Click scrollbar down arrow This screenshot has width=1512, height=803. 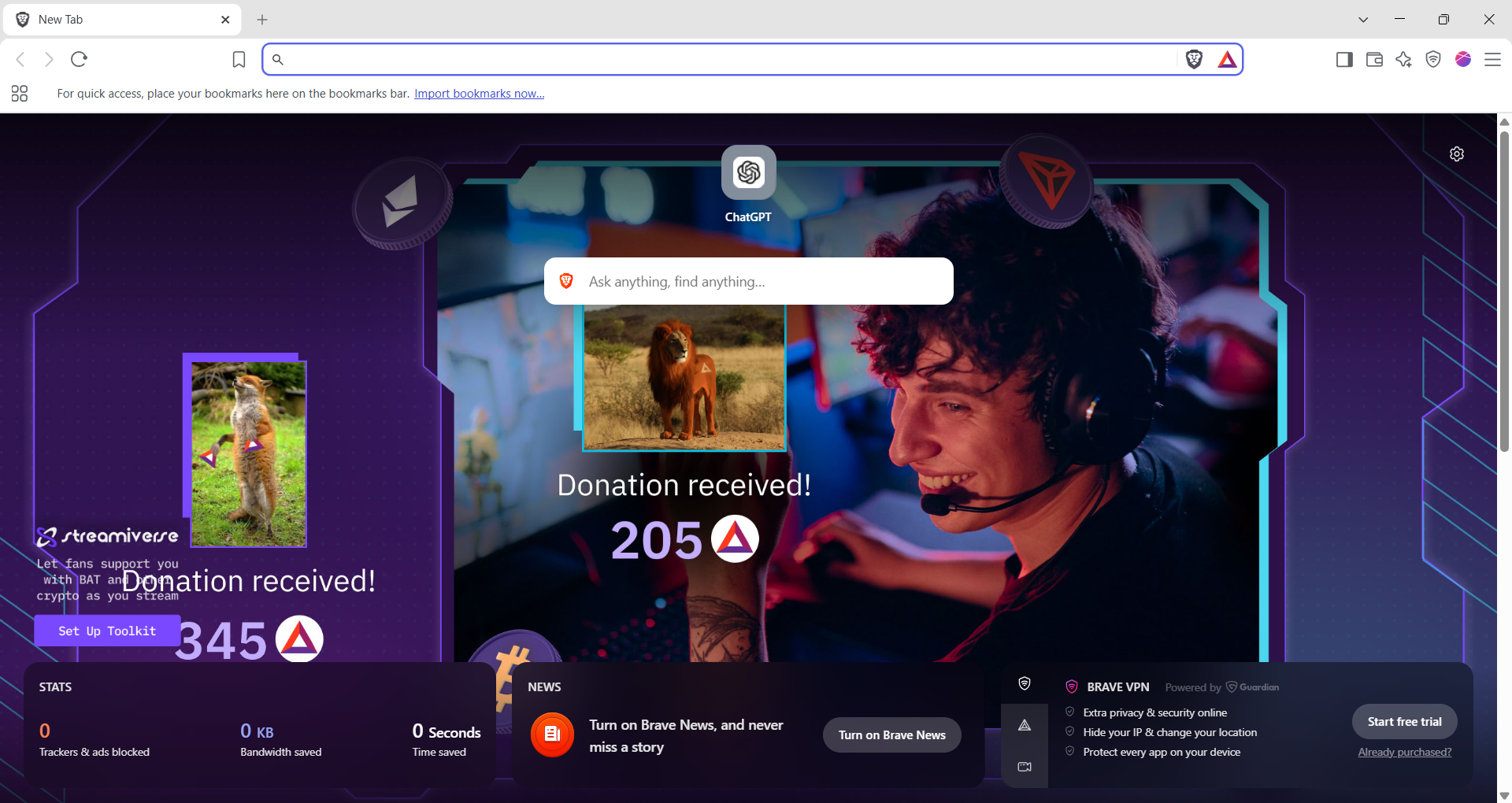(x=1504, y=796)
